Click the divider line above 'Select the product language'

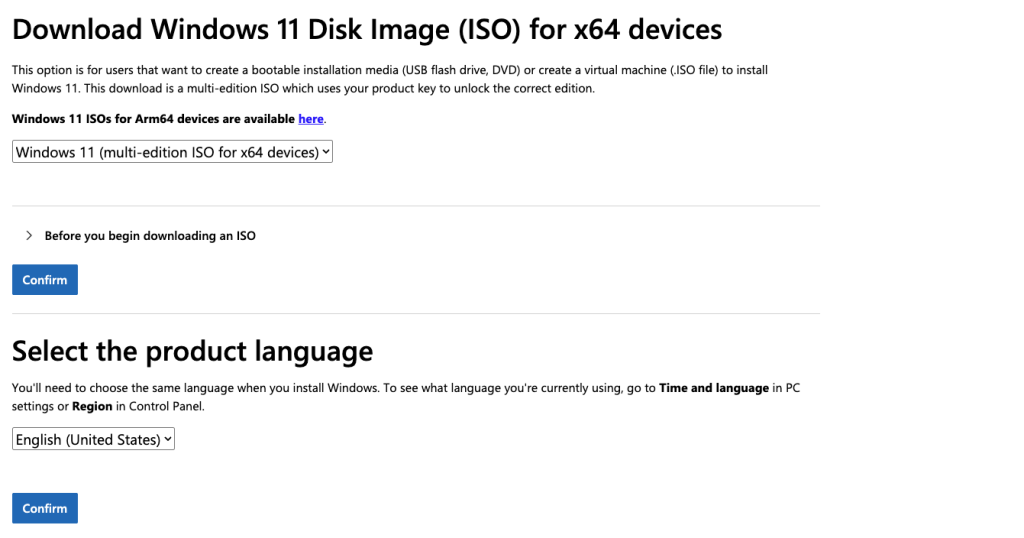pyautogui.click(x=416, y=313)
